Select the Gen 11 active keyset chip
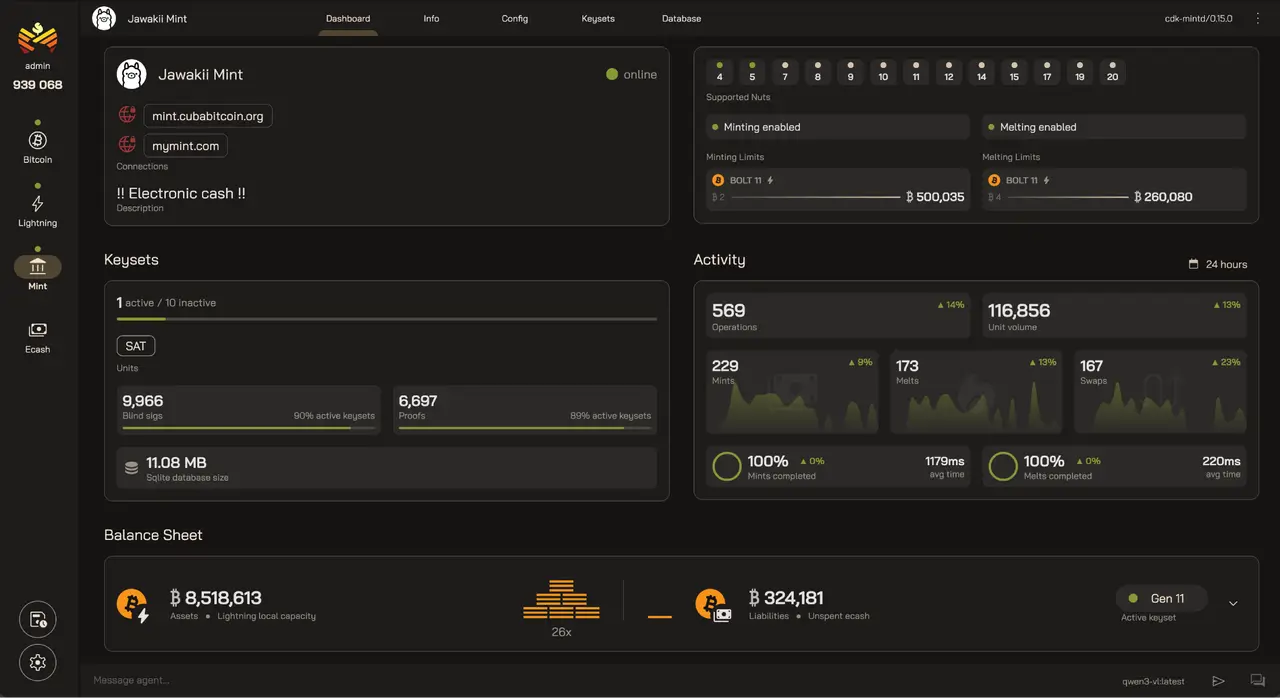Image resolution: width=1280 pixels, height=698 pixels. click(x=1161, y=598)
